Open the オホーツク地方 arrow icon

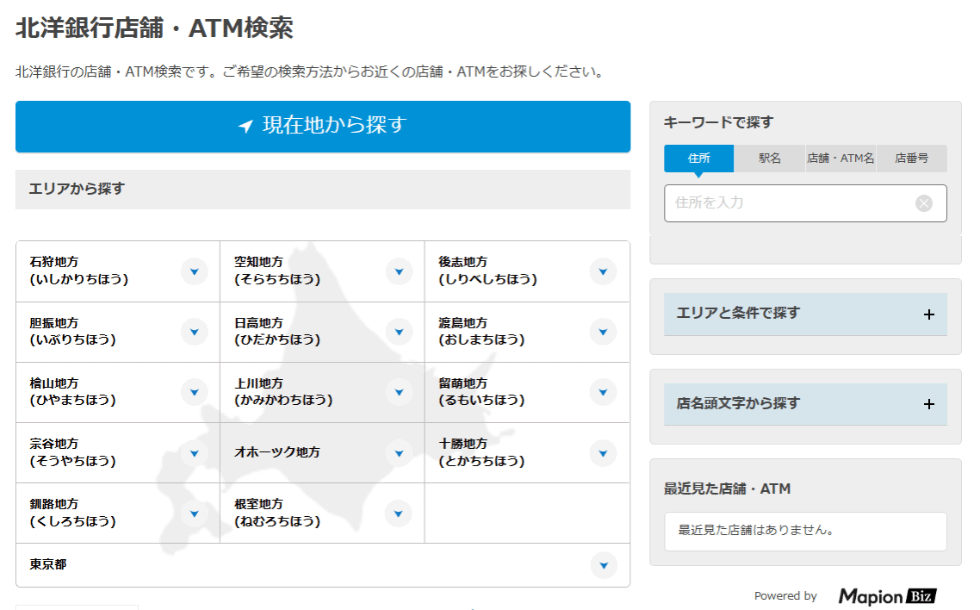399,453
